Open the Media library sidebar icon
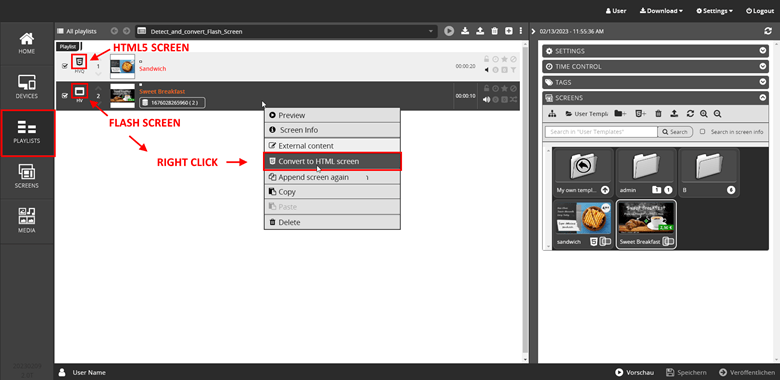780x380 pixels. pyautogui.click(x=27, y=221)
